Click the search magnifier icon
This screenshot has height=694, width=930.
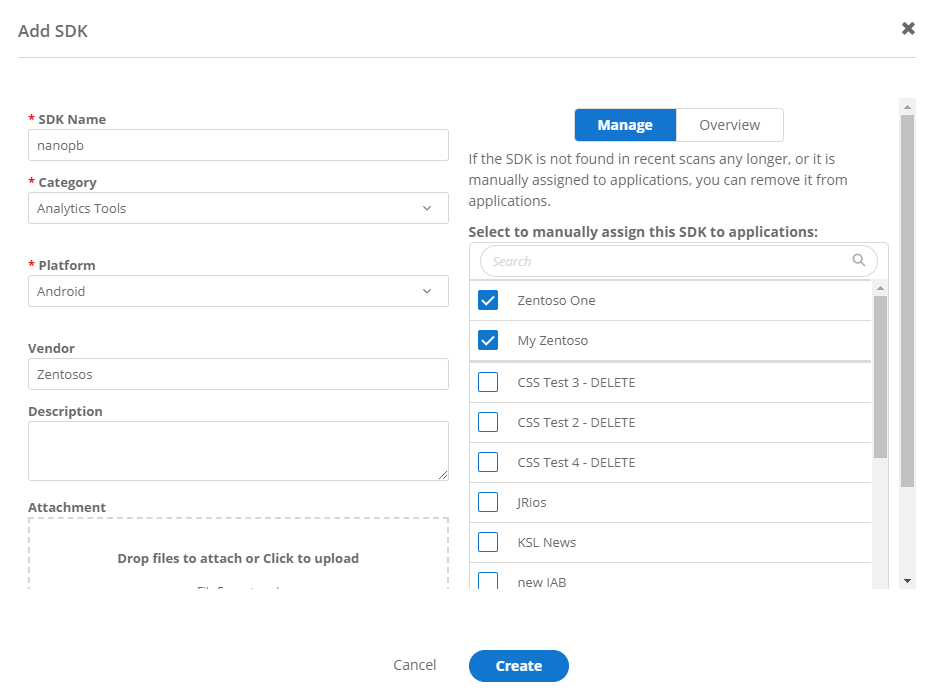859,261
